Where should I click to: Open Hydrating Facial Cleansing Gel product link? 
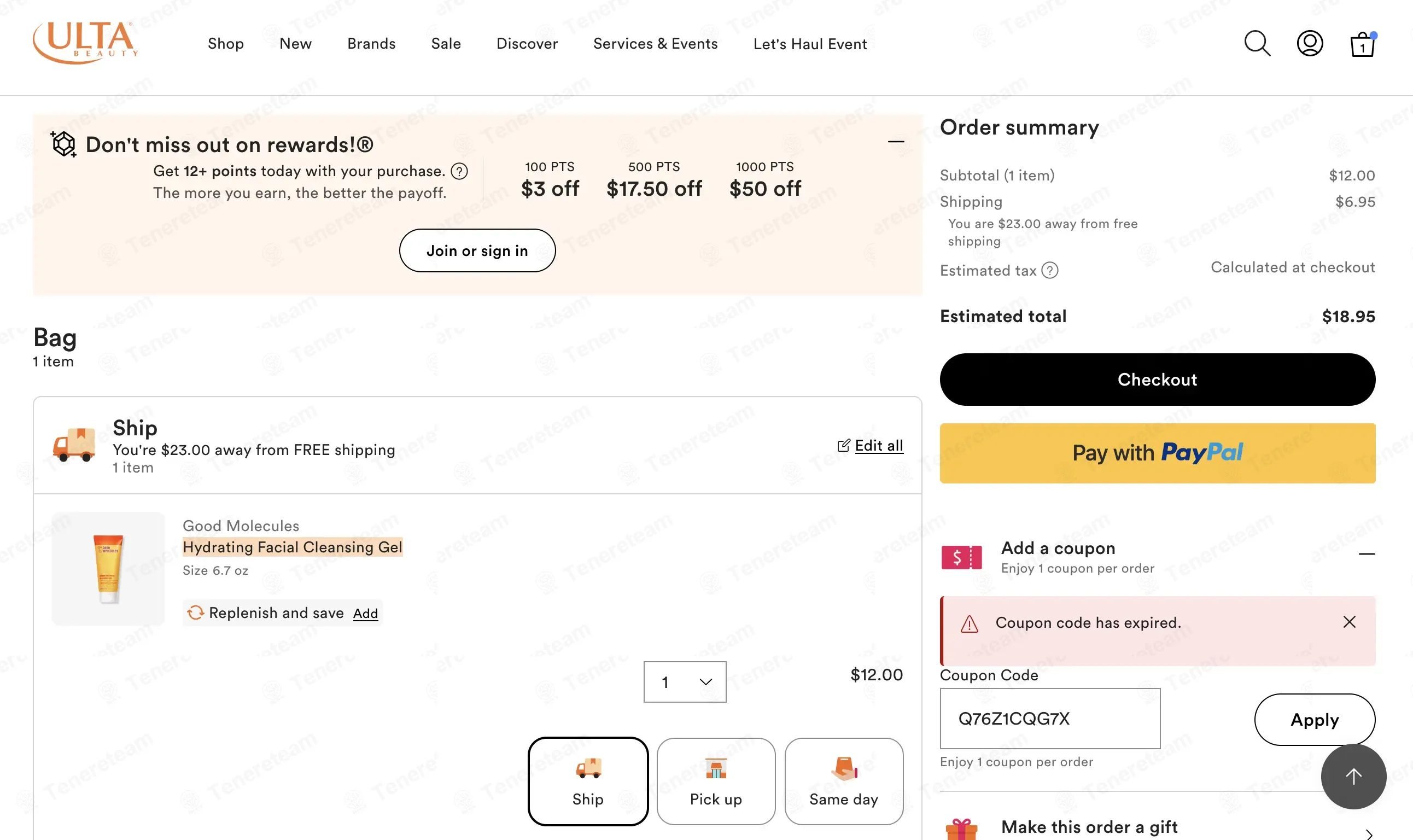(293, 547)
